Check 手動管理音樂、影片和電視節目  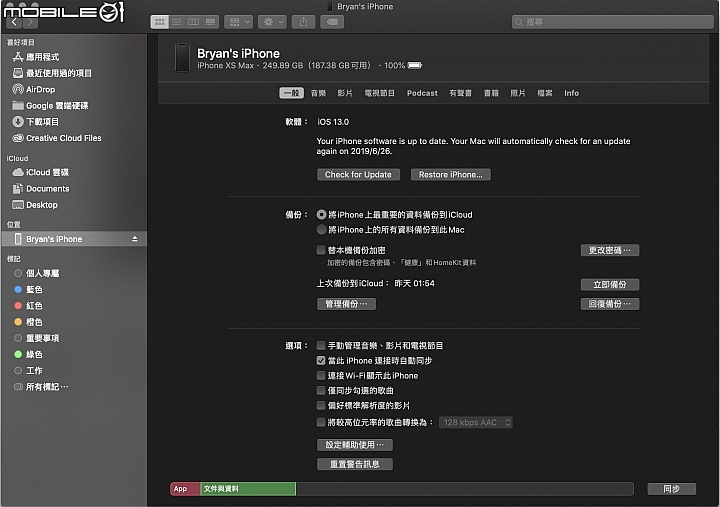321,345
